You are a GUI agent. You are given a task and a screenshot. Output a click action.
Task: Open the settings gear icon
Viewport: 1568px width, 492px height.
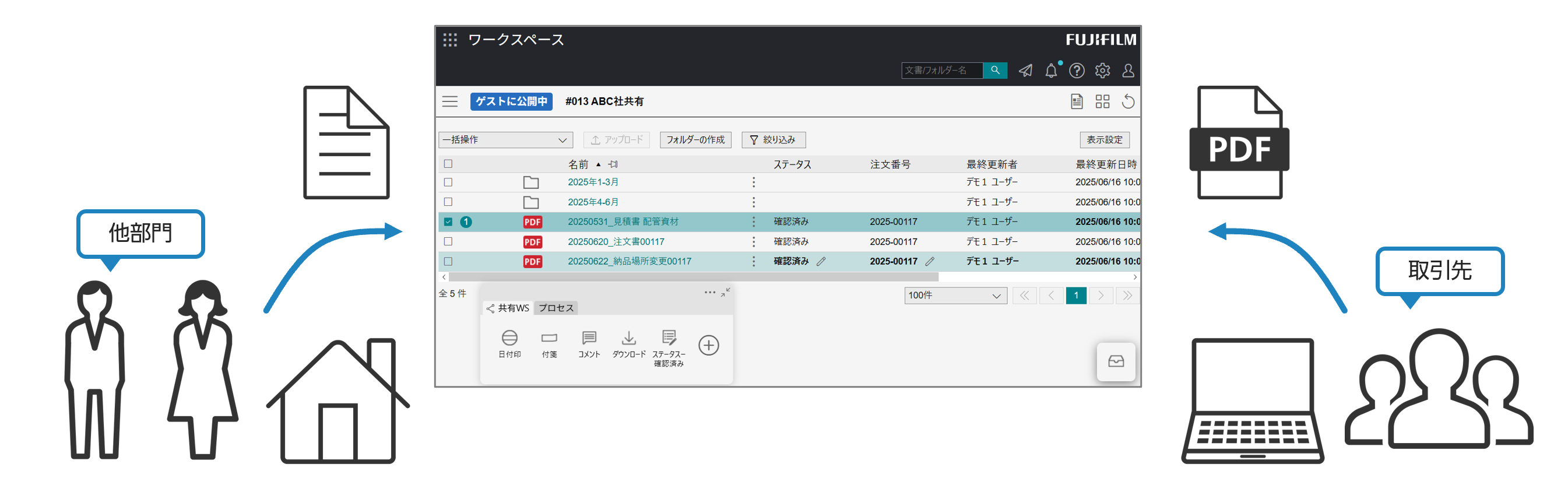pyautogui.click(x=1102, y=71)
